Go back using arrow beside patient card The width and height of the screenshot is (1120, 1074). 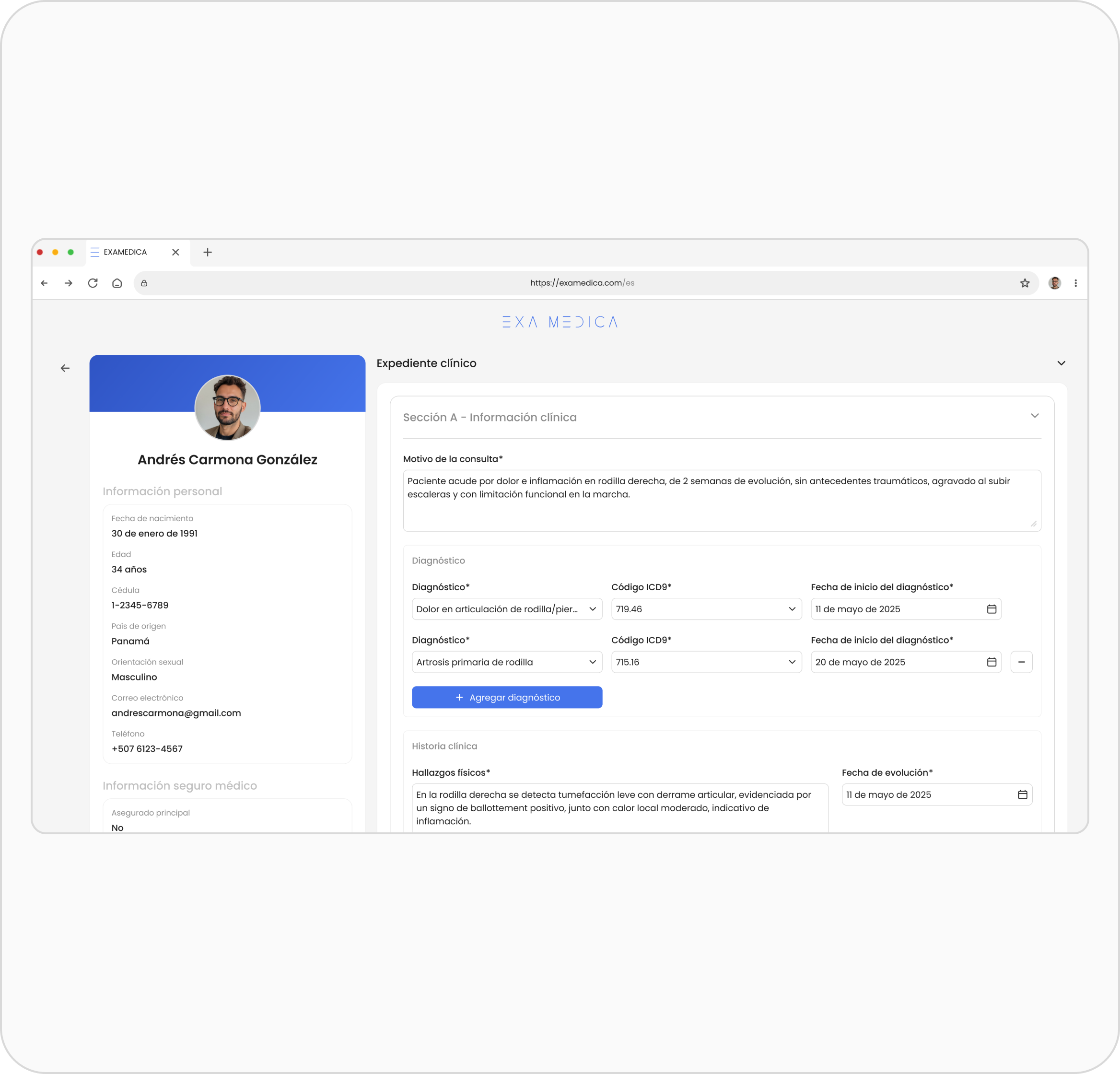[65, 368]
